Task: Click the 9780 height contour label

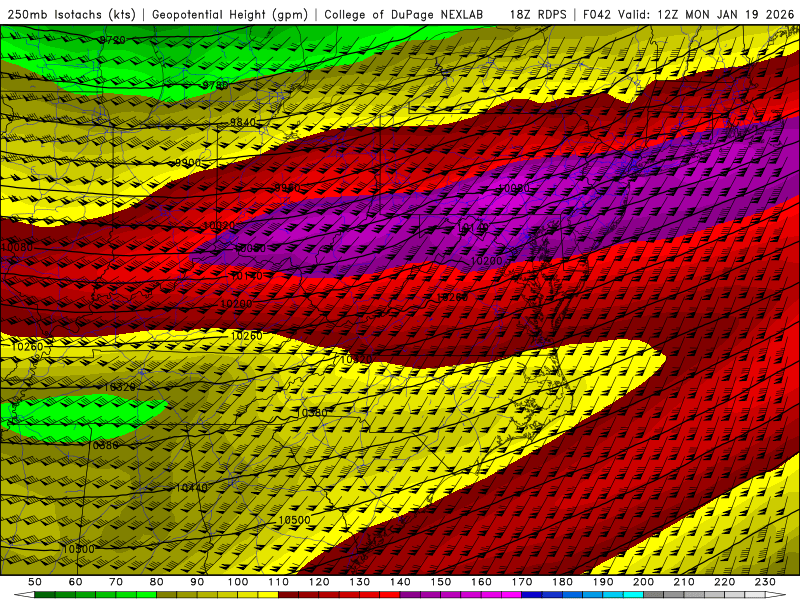Action: pyautogui.click(x=215, y=85)
